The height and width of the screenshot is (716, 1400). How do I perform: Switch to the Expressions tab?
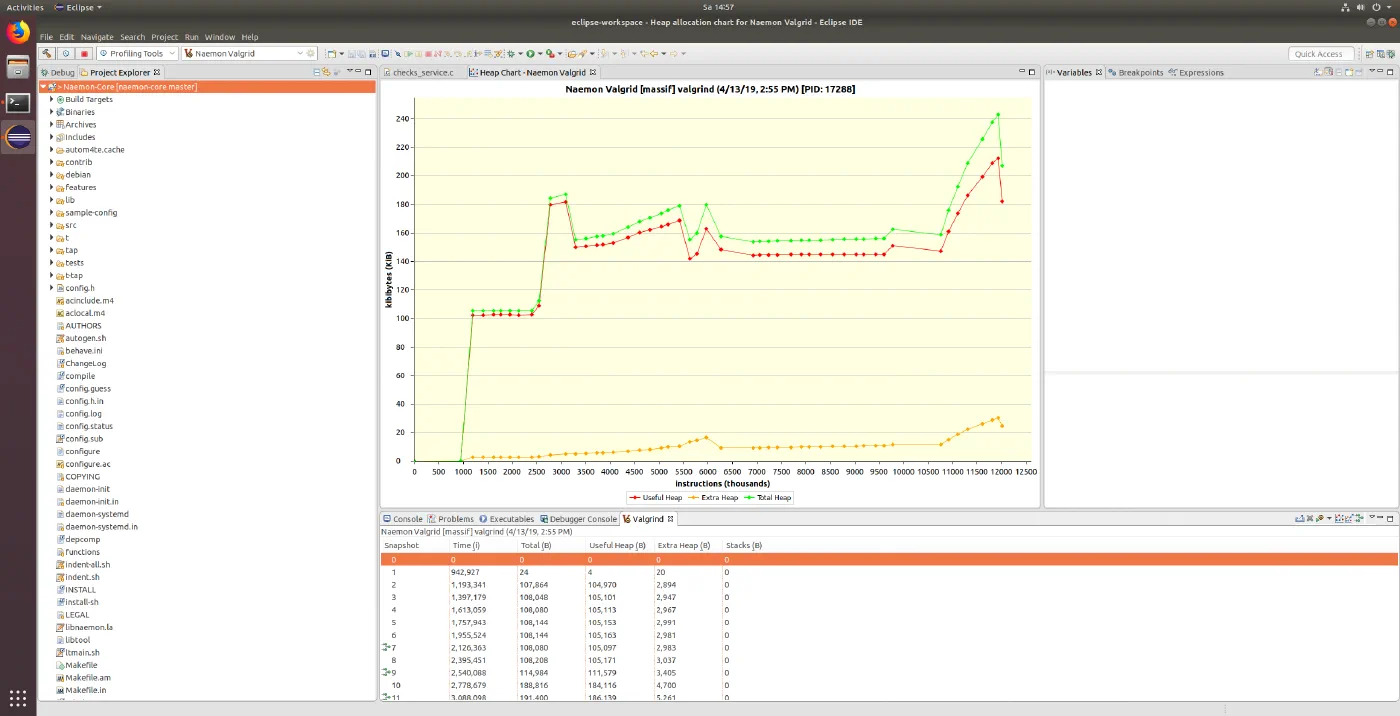click(x=1196, y=72)
